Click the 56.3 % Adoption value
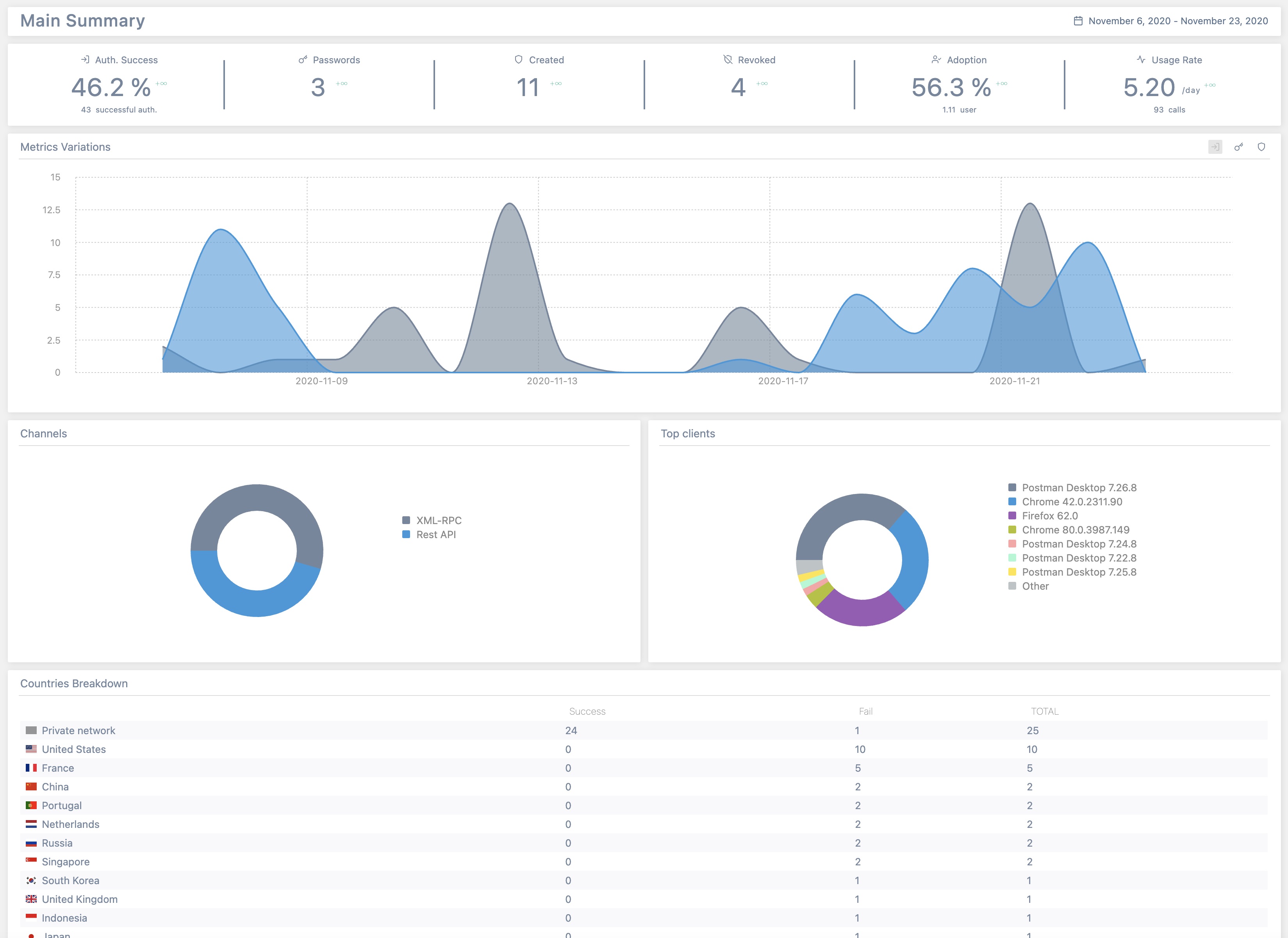Image resolution: width=1288 pixels, height=938 pixels. (951, 87)
